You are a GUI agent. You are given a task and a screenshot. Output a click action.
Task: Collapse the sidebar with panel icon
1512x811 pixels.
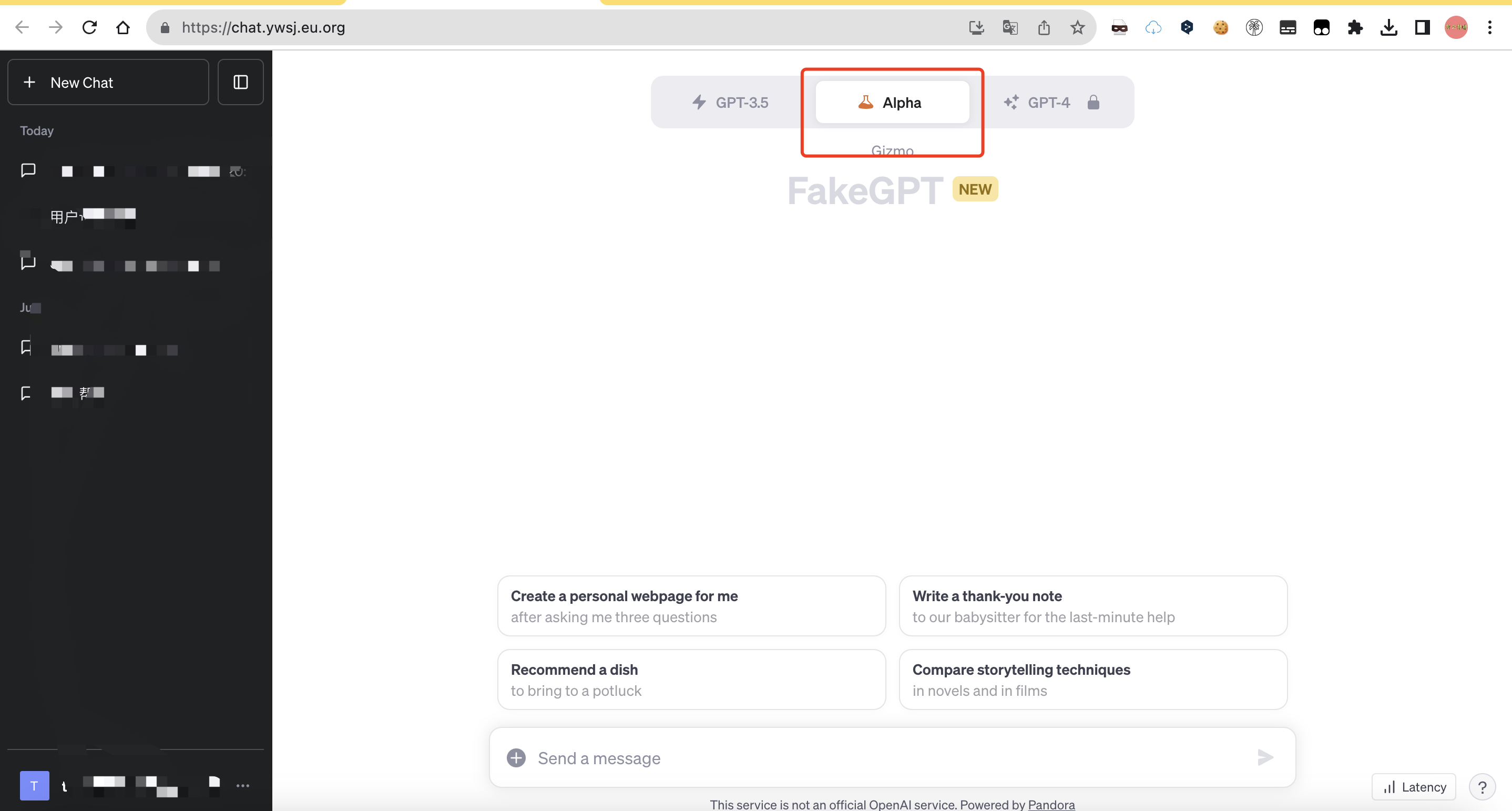241,82
